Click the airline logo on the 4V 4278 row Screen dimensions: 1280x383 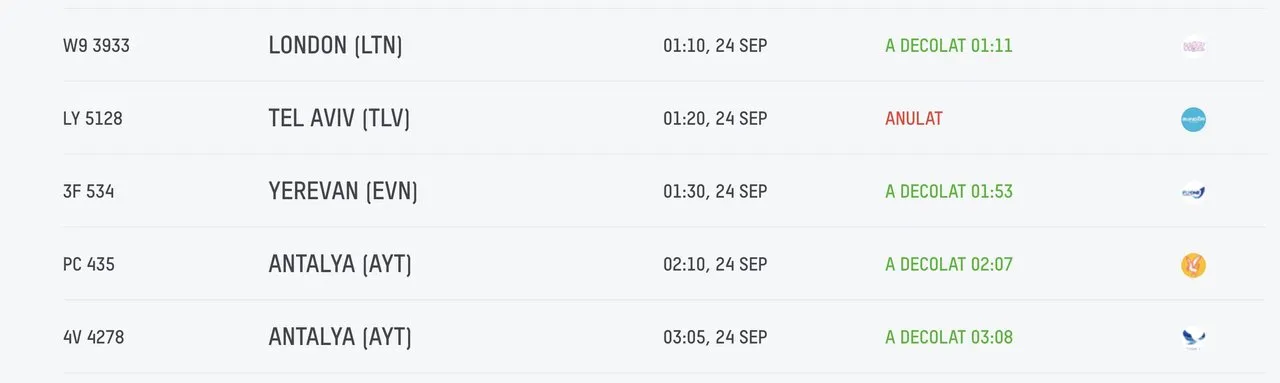1193,338
